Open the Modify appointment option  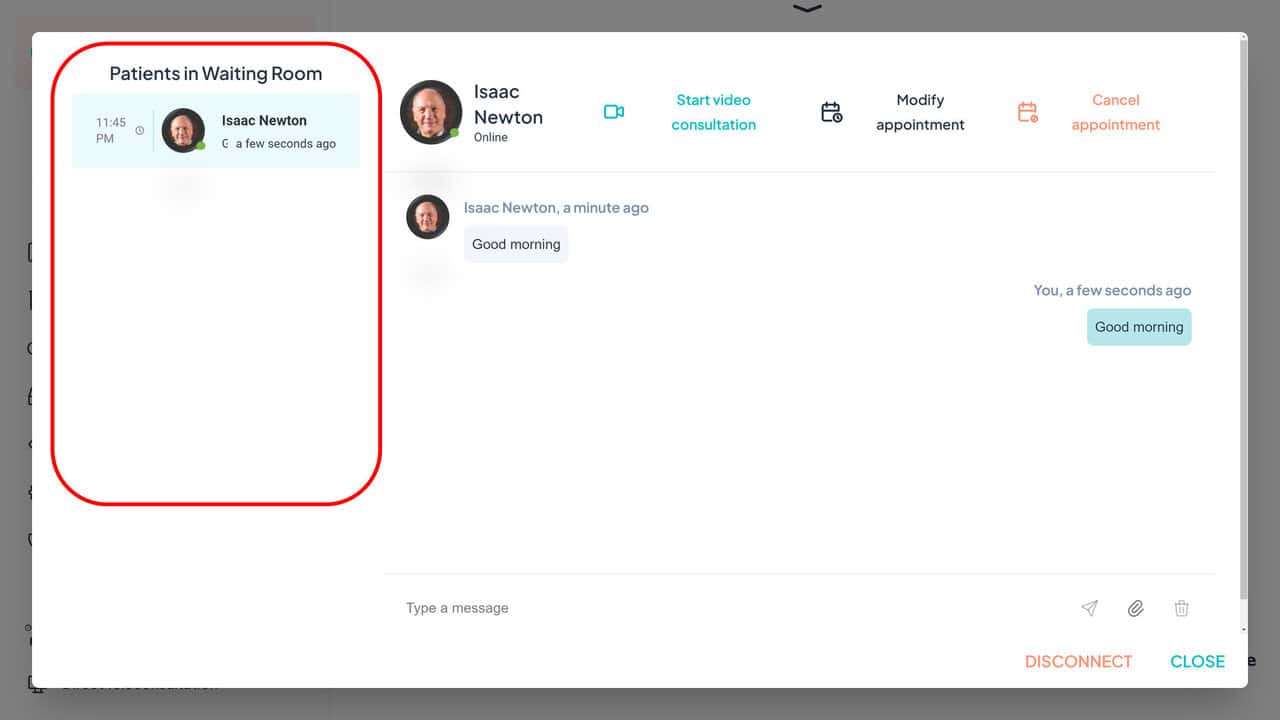click(920, 112)
